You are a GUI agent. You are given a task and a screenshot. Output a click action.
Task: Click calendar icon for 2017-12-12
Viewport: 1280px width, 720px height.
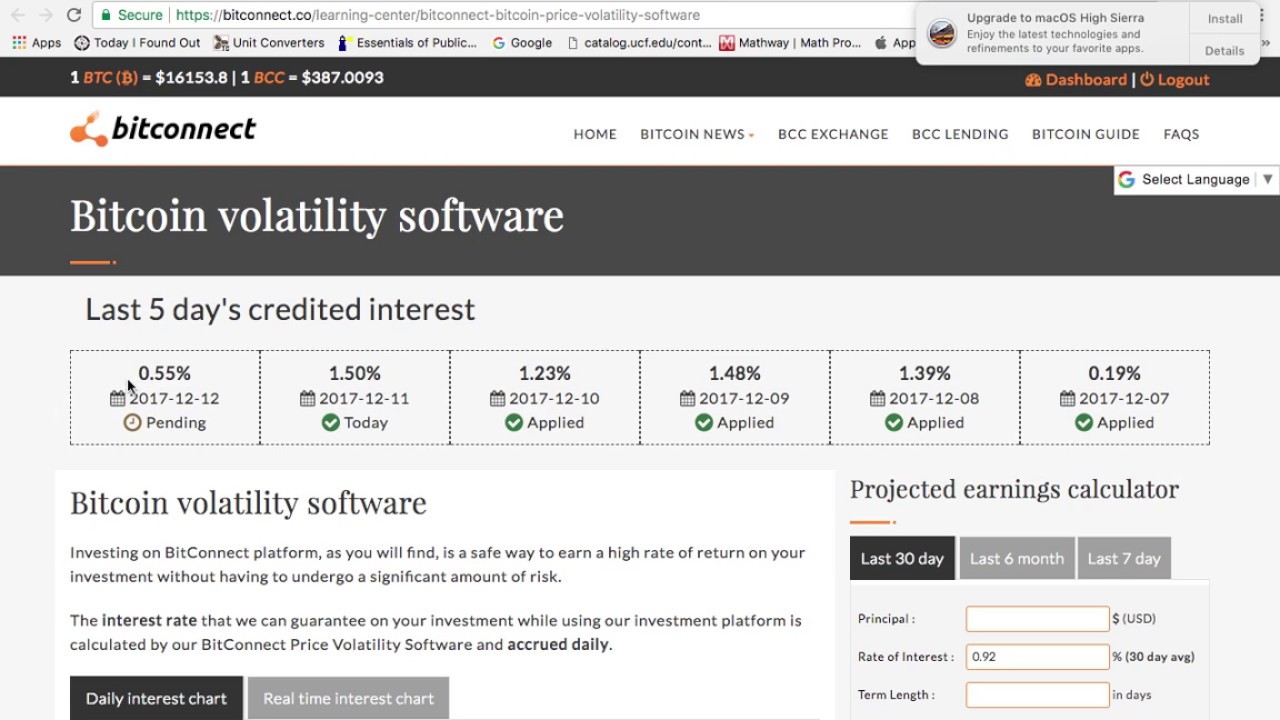point(117,398)
